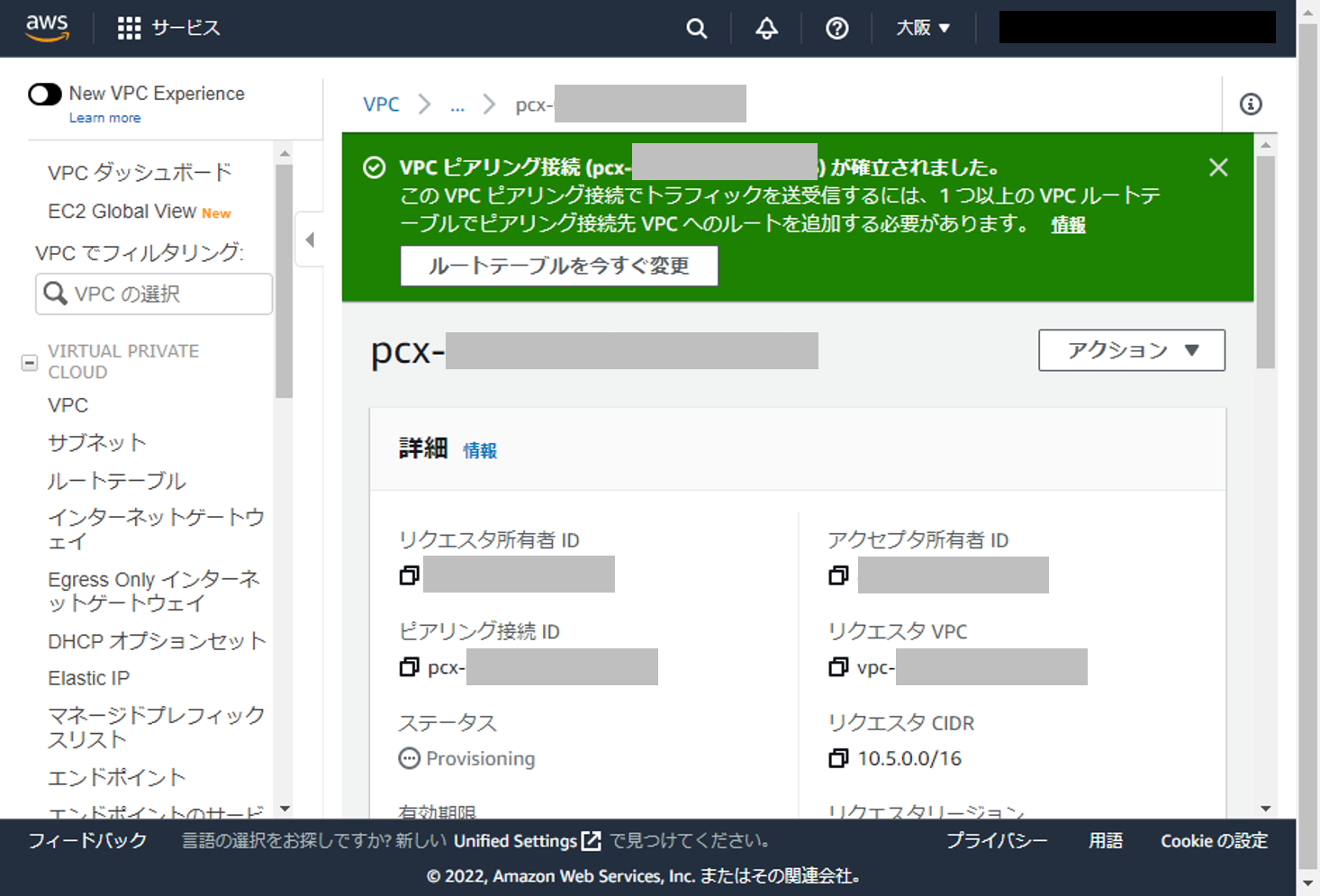Open ルートテーブル in the sidebar
Viewport: 1320px width, 896px height.
(x=116, y=481)
